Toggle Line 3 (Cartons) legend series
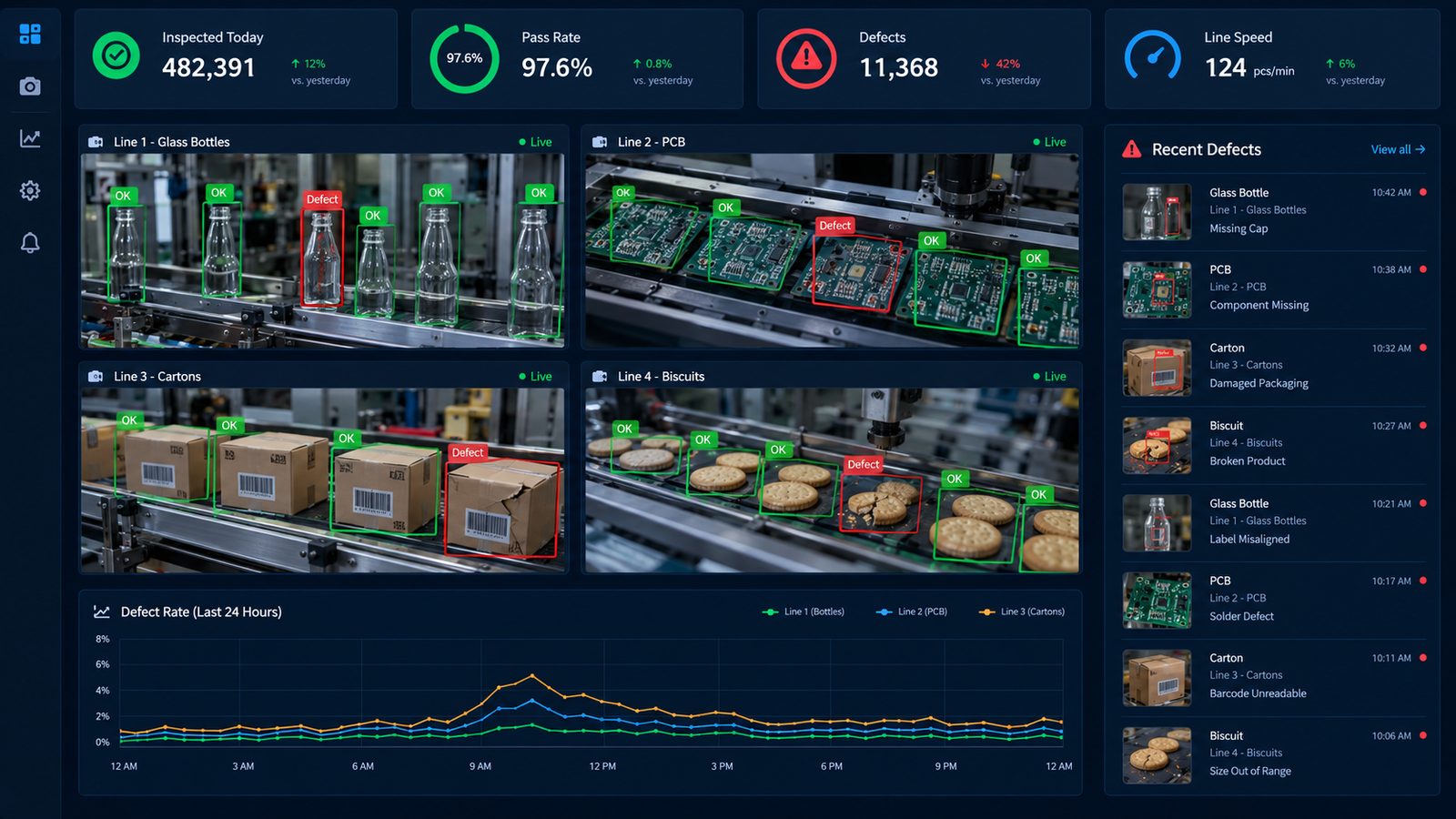1456x819 pixels. point(1022,612)
